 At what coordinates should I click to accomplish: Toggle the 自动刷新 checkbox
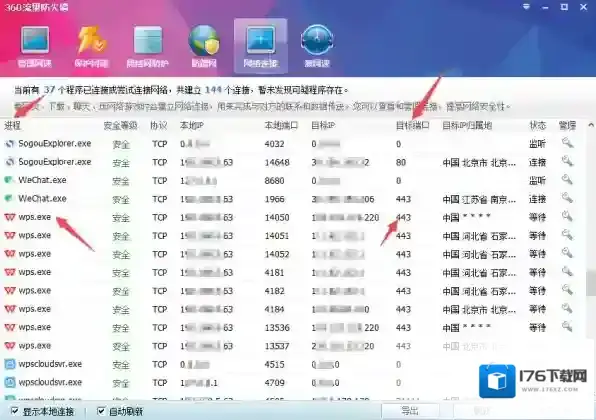pos(101,411)
